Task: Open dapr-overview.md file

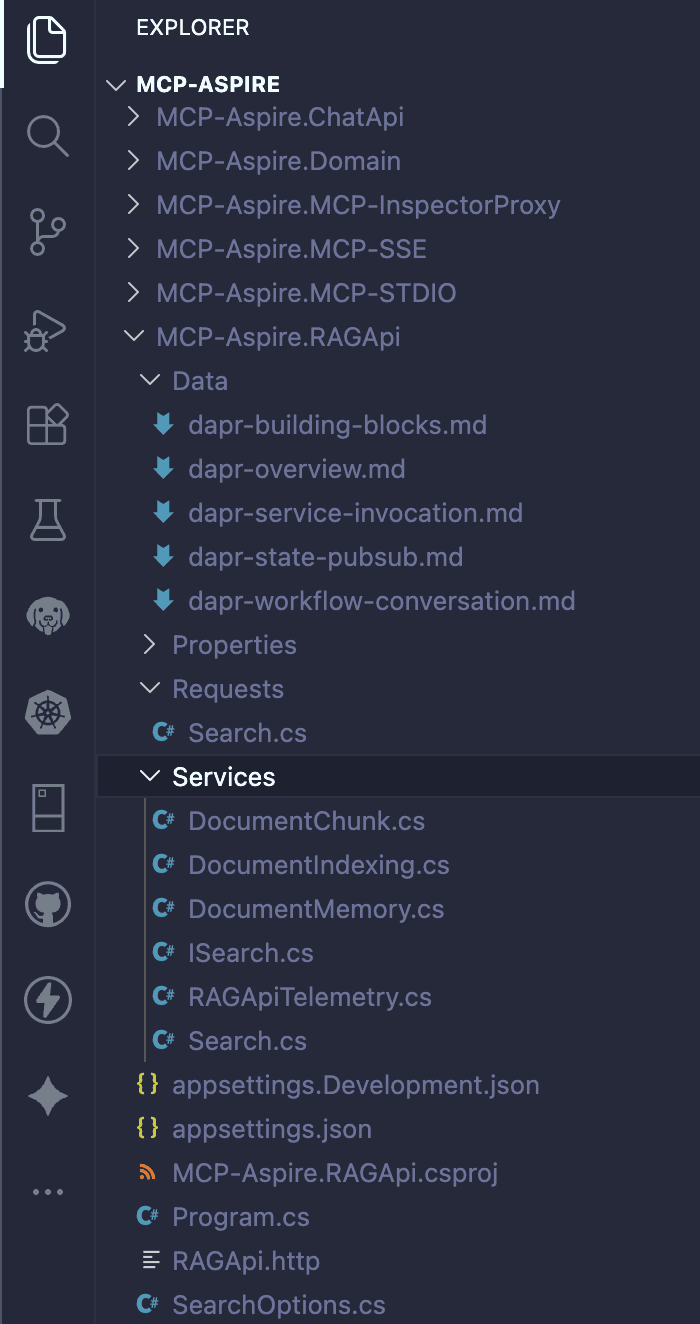Action: click(296, 469)
